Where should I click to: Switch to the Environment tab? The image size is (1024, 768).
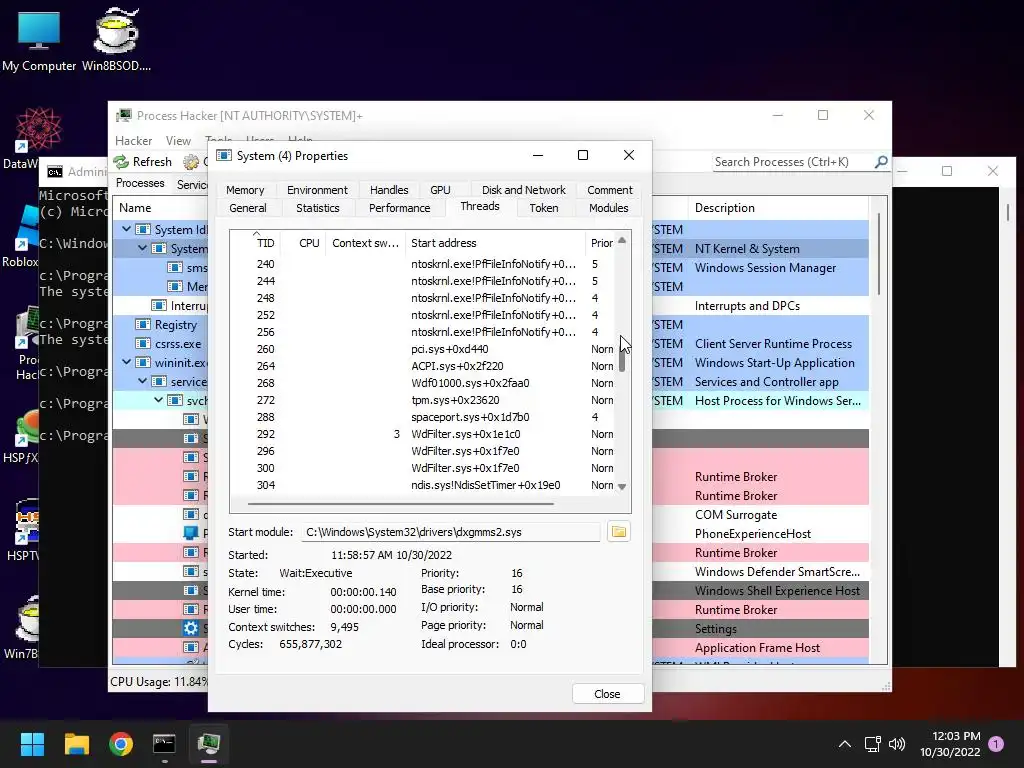click(x=317, y=190)
